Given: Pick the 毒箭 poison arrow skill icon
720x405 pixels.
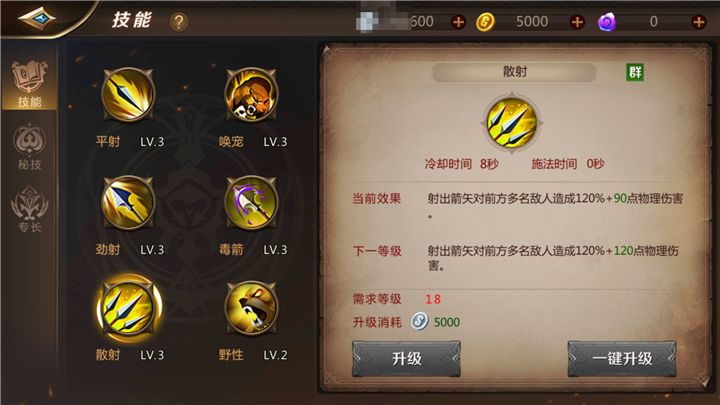Looking at the screenshot, I should pos(251,202).
